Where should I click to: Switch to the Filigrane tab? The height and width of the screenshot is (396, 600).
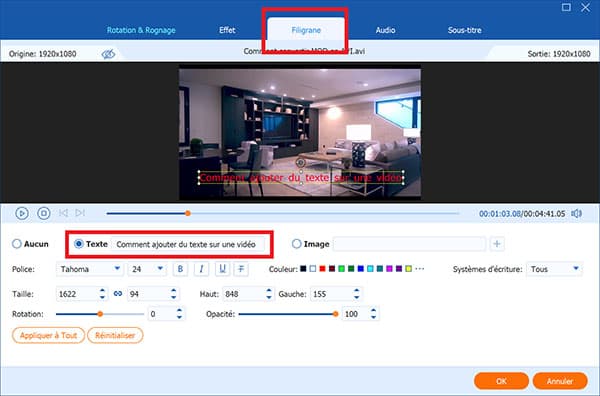tap(306, 30)
